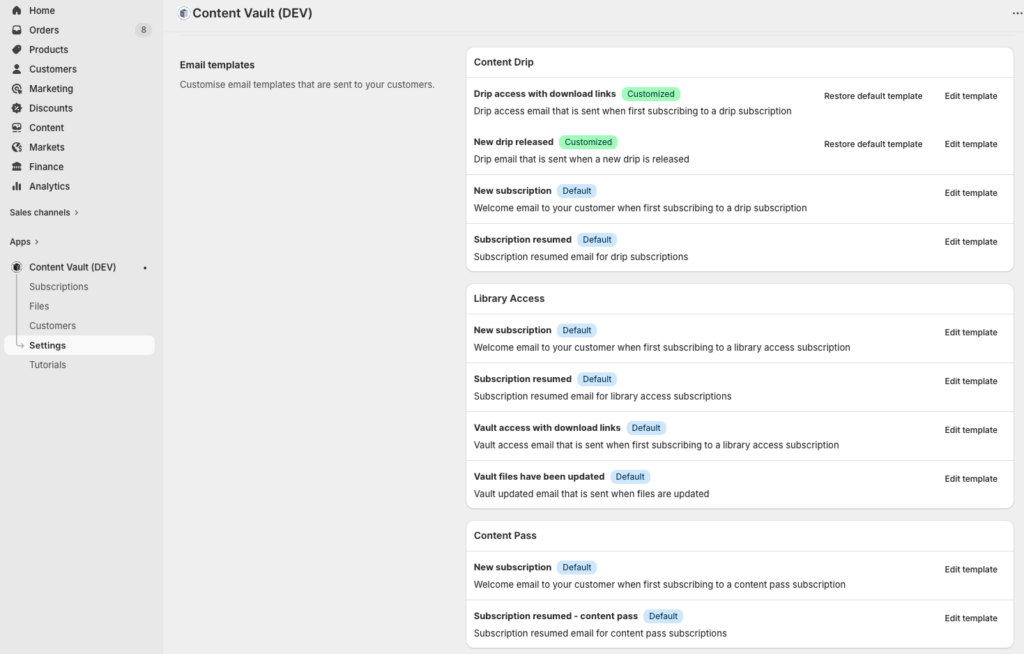
Task: Expand the Apps section chevron
Action: point(37,242)
